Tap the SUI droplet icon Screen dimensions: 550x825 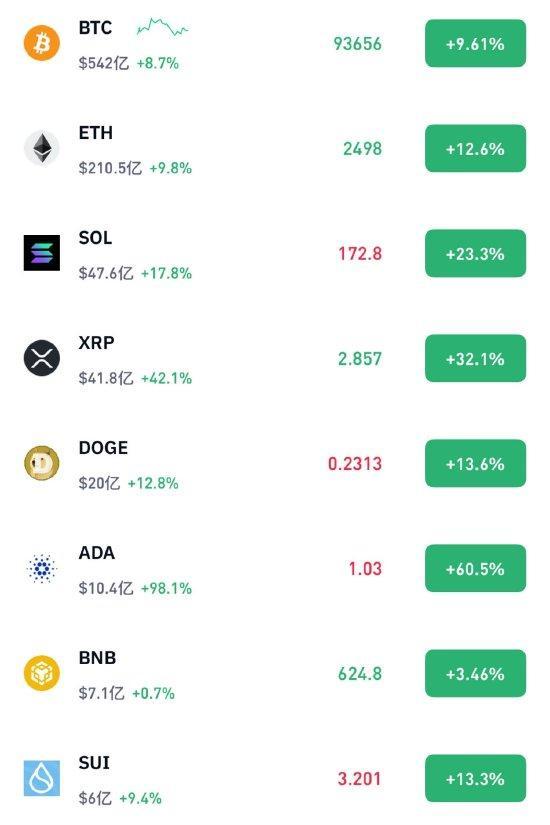coord(42,778)
